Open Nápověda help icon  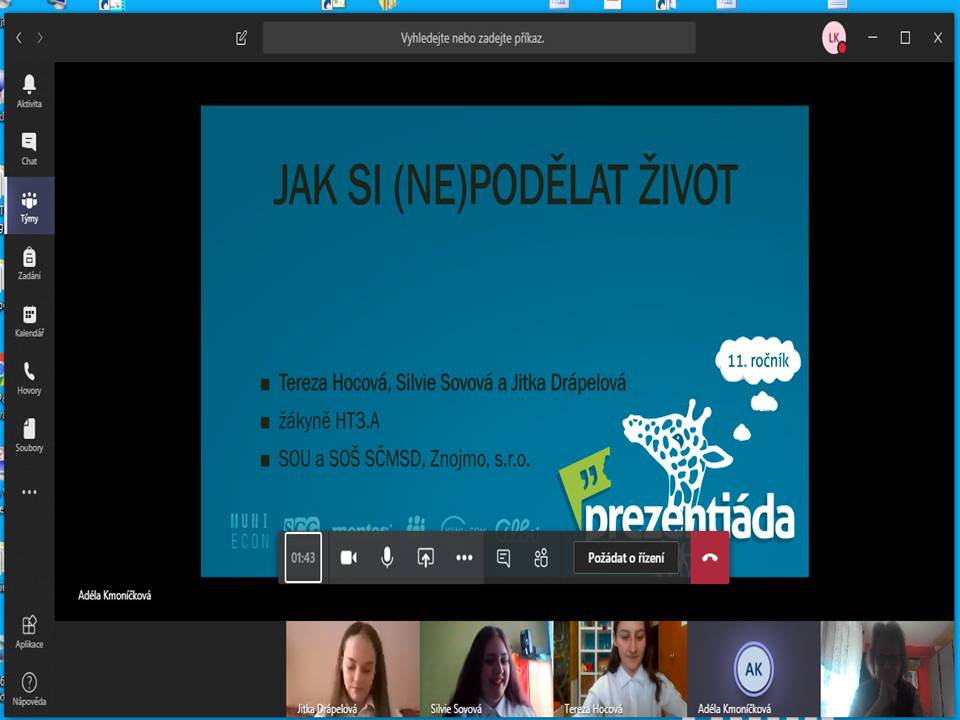point(29,688)
